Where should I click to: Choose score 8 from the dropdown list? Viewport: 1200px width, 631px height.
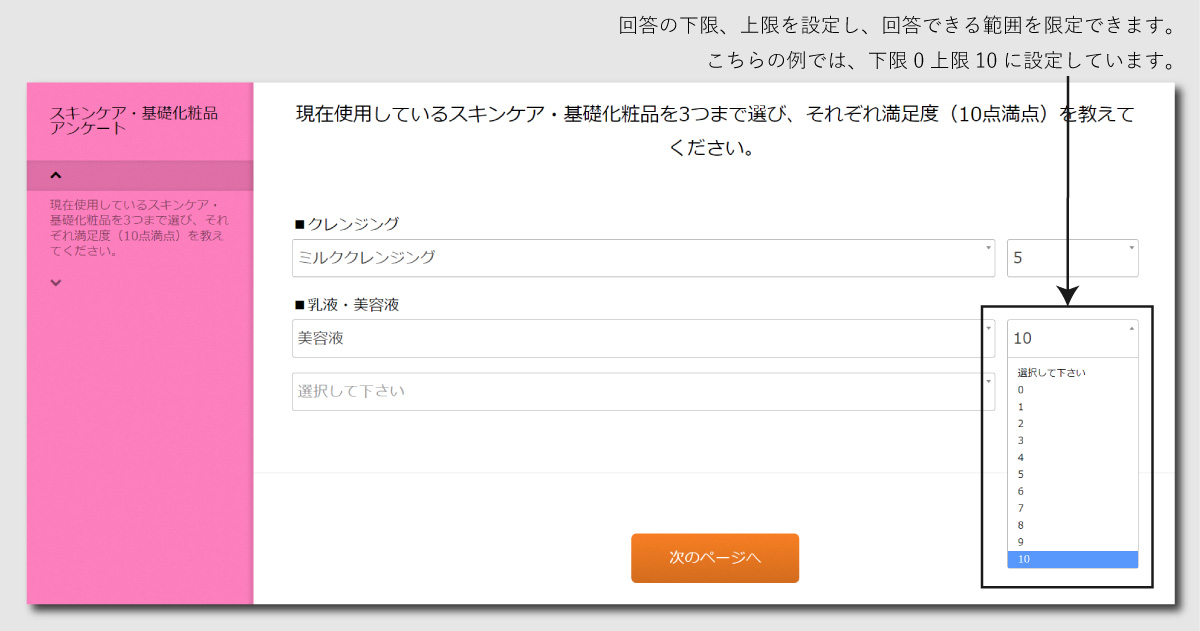pos(1072,525)
